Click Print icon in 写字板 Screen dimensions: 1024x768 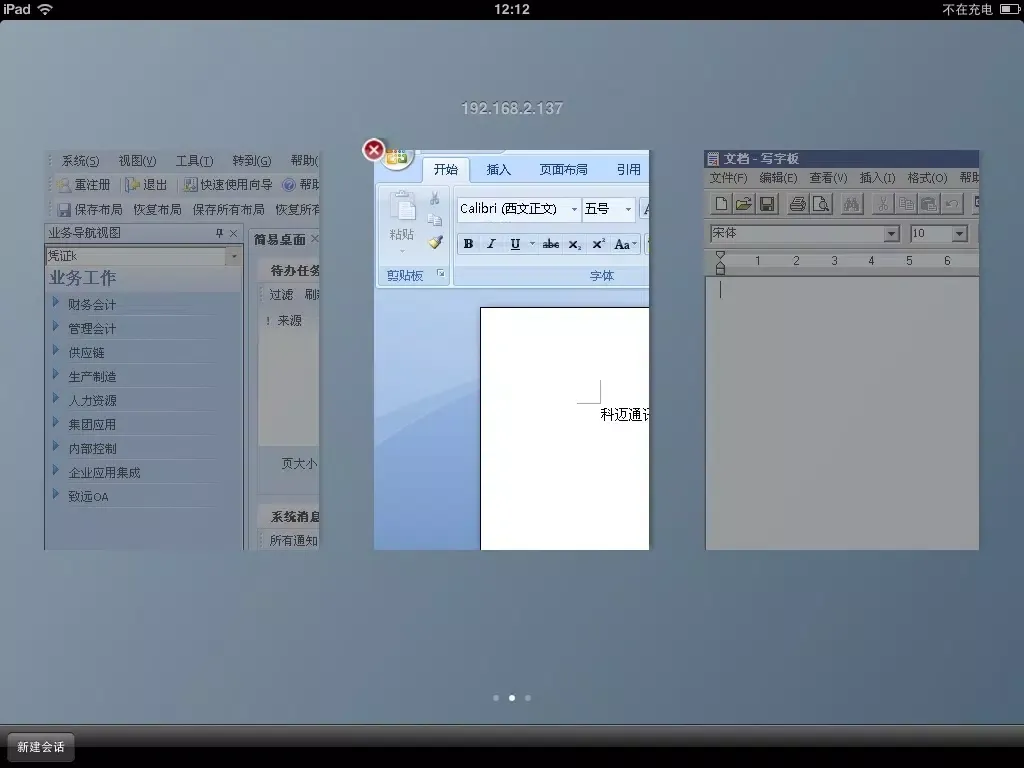pyautogui.click(x=797, y=204)
